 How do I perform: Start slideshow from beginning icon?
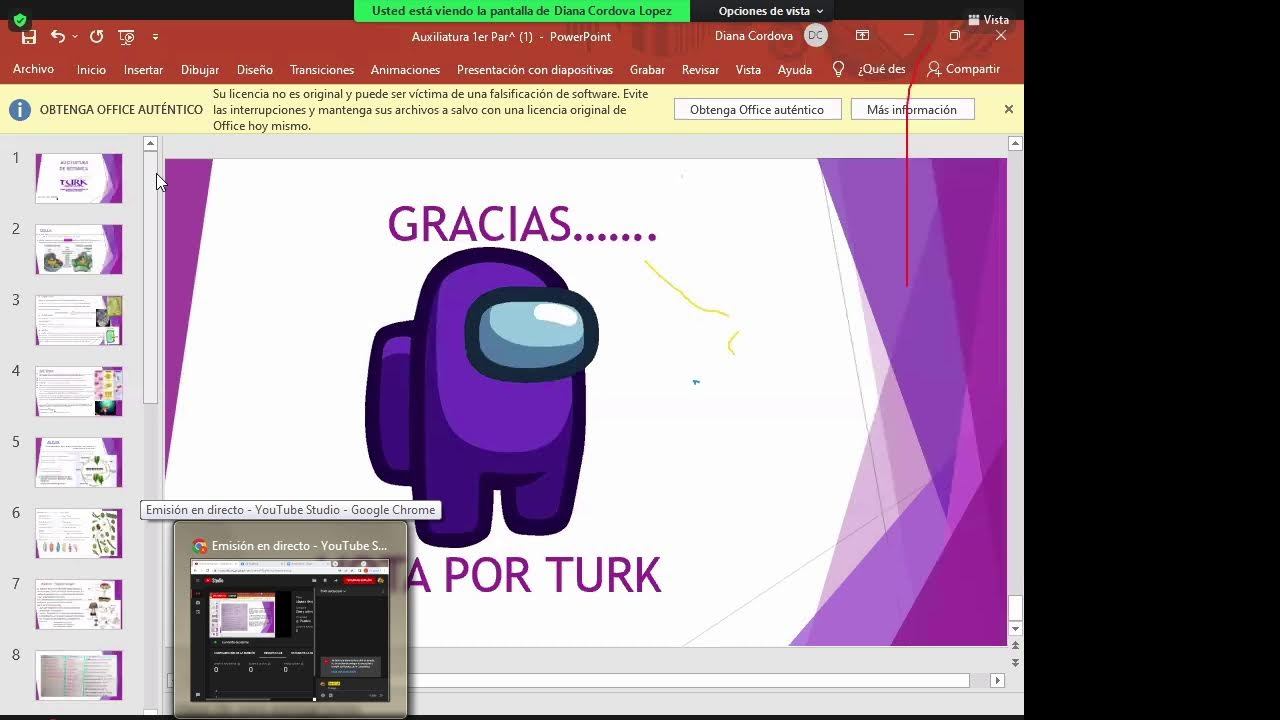[x=126, y=37]
